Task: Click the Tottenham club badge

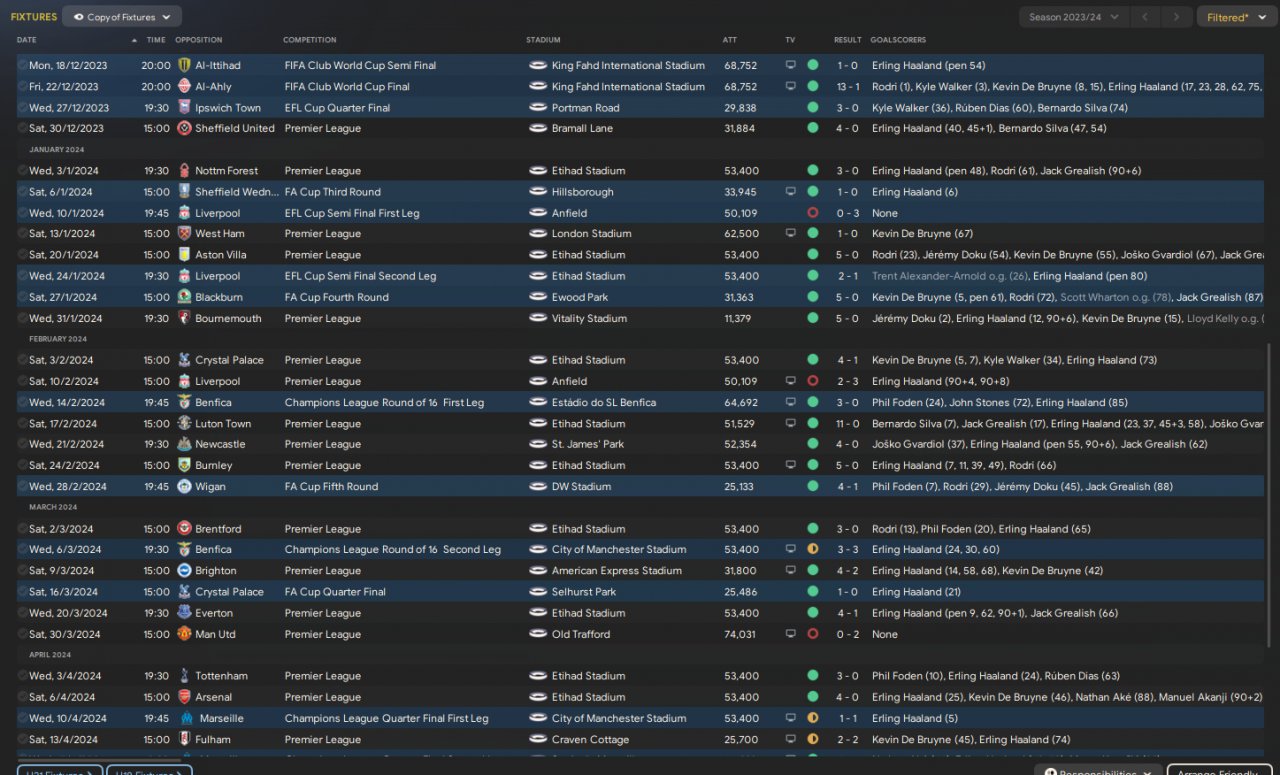Action: tap(184, 676)
